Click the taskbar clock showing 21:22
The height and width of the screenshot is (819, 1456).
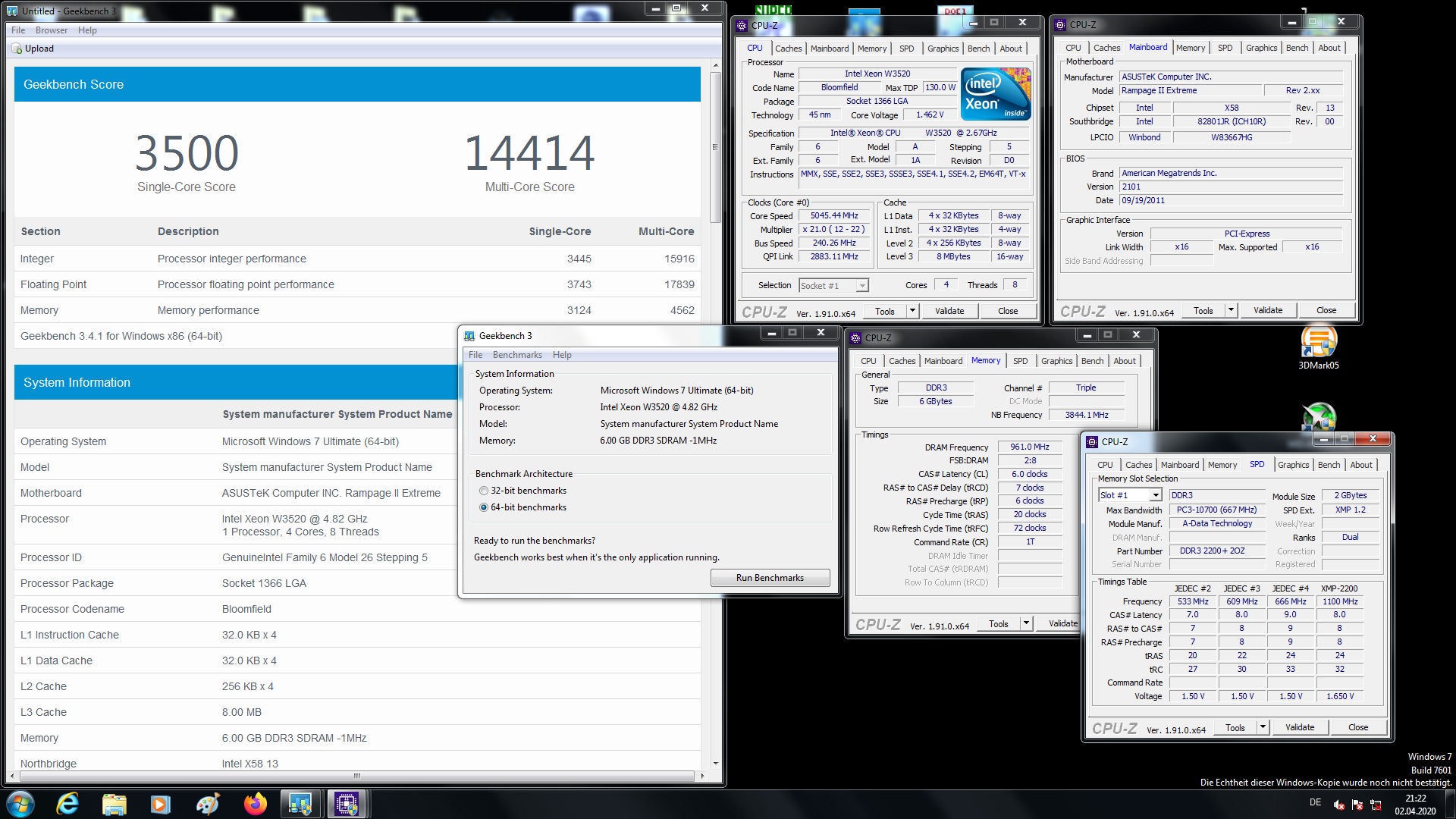[x=1415, y=805]
